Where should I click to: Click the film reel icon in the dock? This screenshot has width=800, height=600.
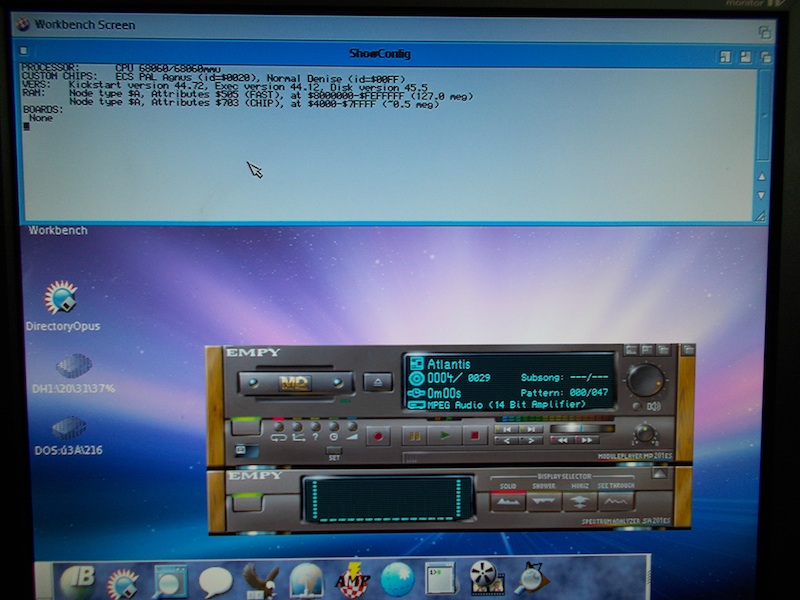pyautogui.click(x=484, y=580)
